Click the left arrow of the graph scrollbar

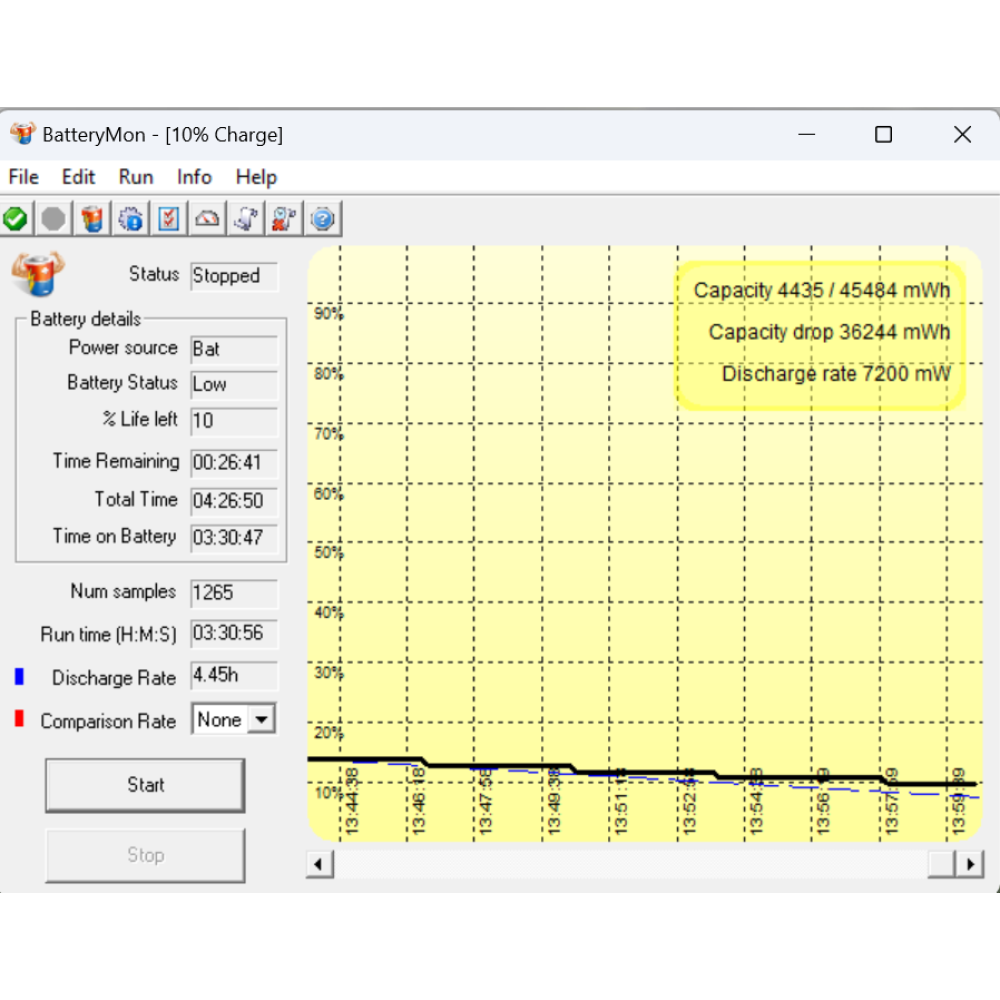(x=319, y=864)
